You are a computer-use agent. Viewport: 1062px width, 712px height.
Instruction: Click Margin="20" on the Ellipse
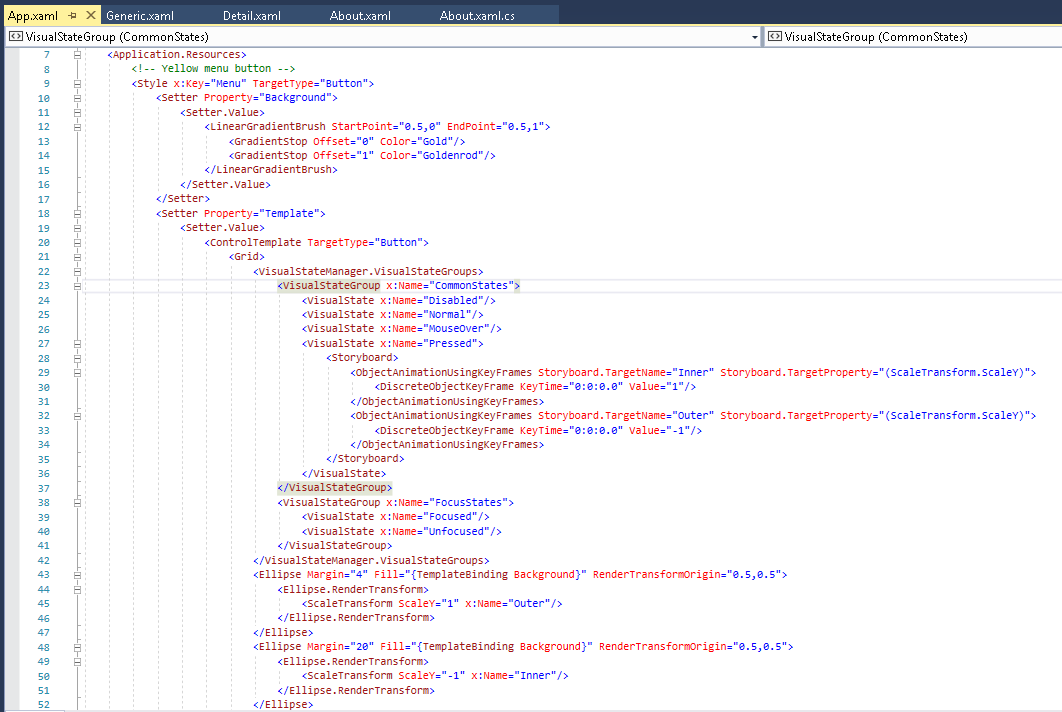point(340,647)
